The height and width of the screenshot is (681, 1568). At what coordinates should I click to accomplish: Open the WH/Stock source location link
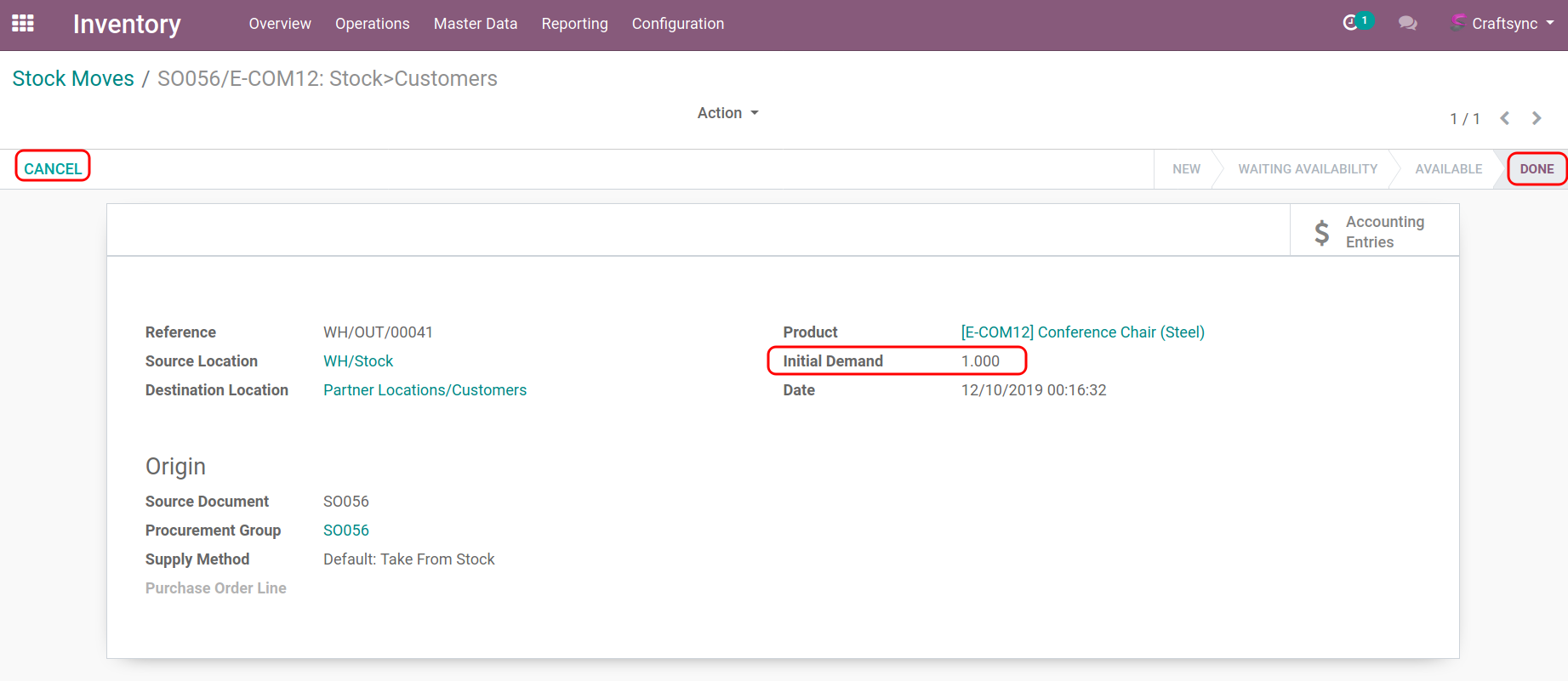pos(358,361)
